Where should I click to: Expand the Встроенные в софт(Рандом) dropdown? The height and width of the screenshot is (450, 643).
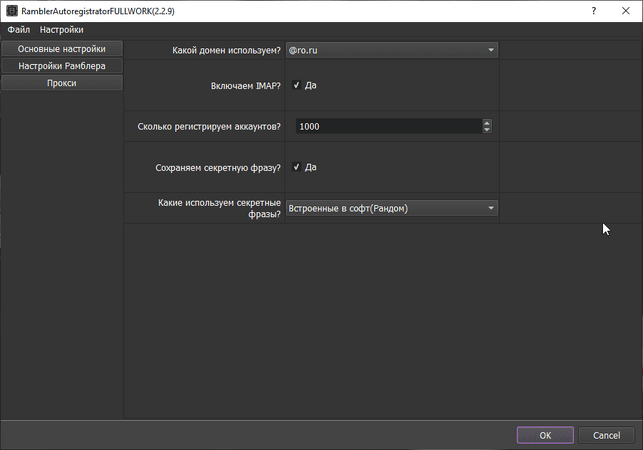(391, 208)
